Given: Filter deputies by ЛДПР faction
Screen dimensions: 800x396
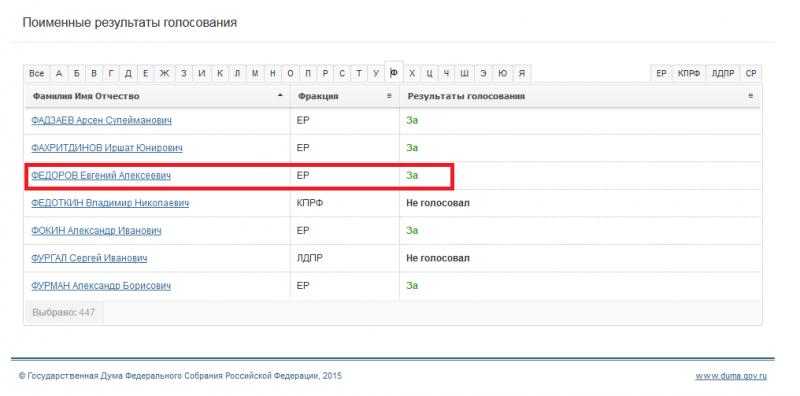Looking at the screenshot, I should click(723, 73).
